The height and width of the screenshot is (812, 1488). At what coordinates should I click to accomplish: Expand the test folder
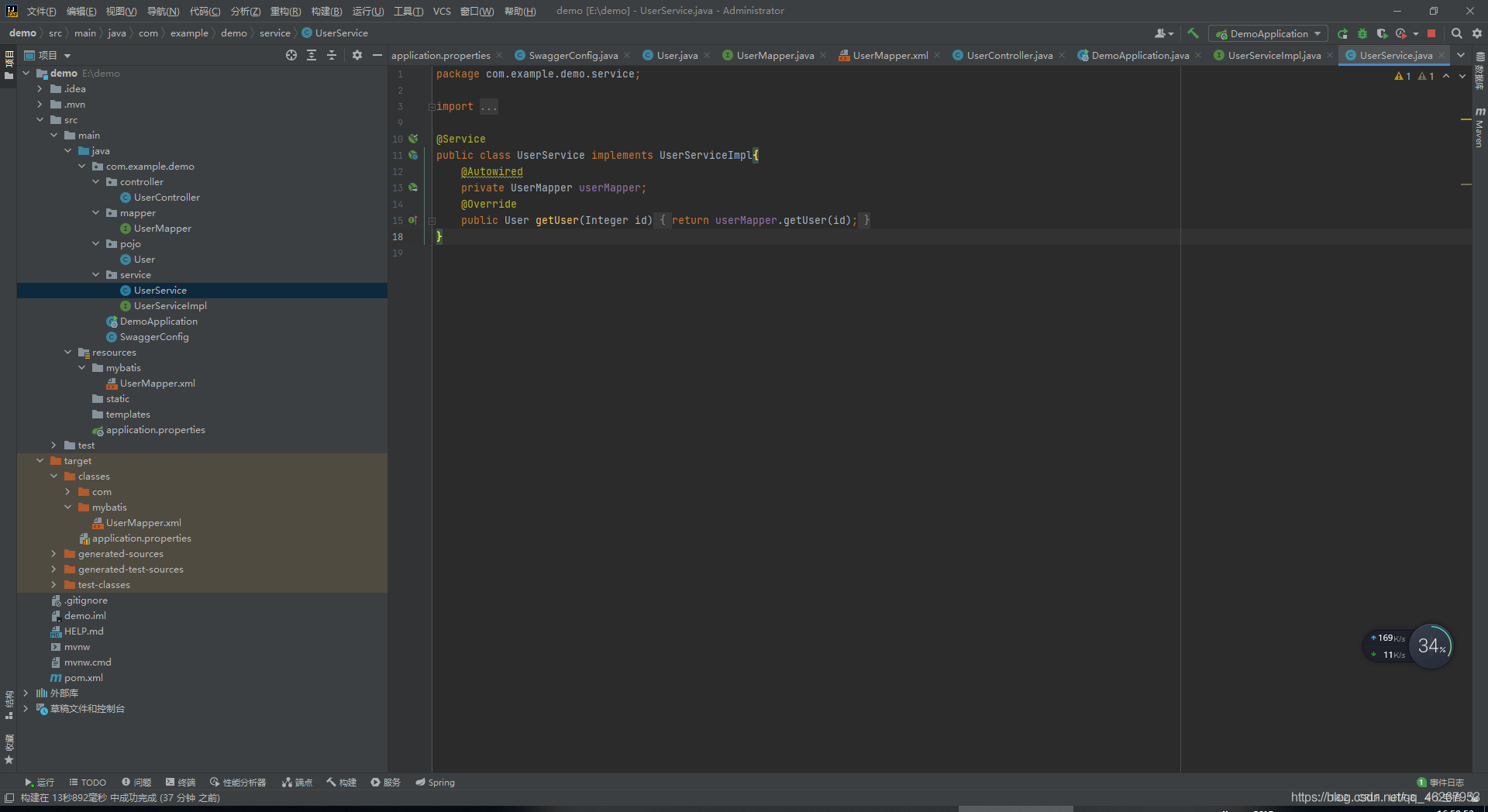[53, 446]
